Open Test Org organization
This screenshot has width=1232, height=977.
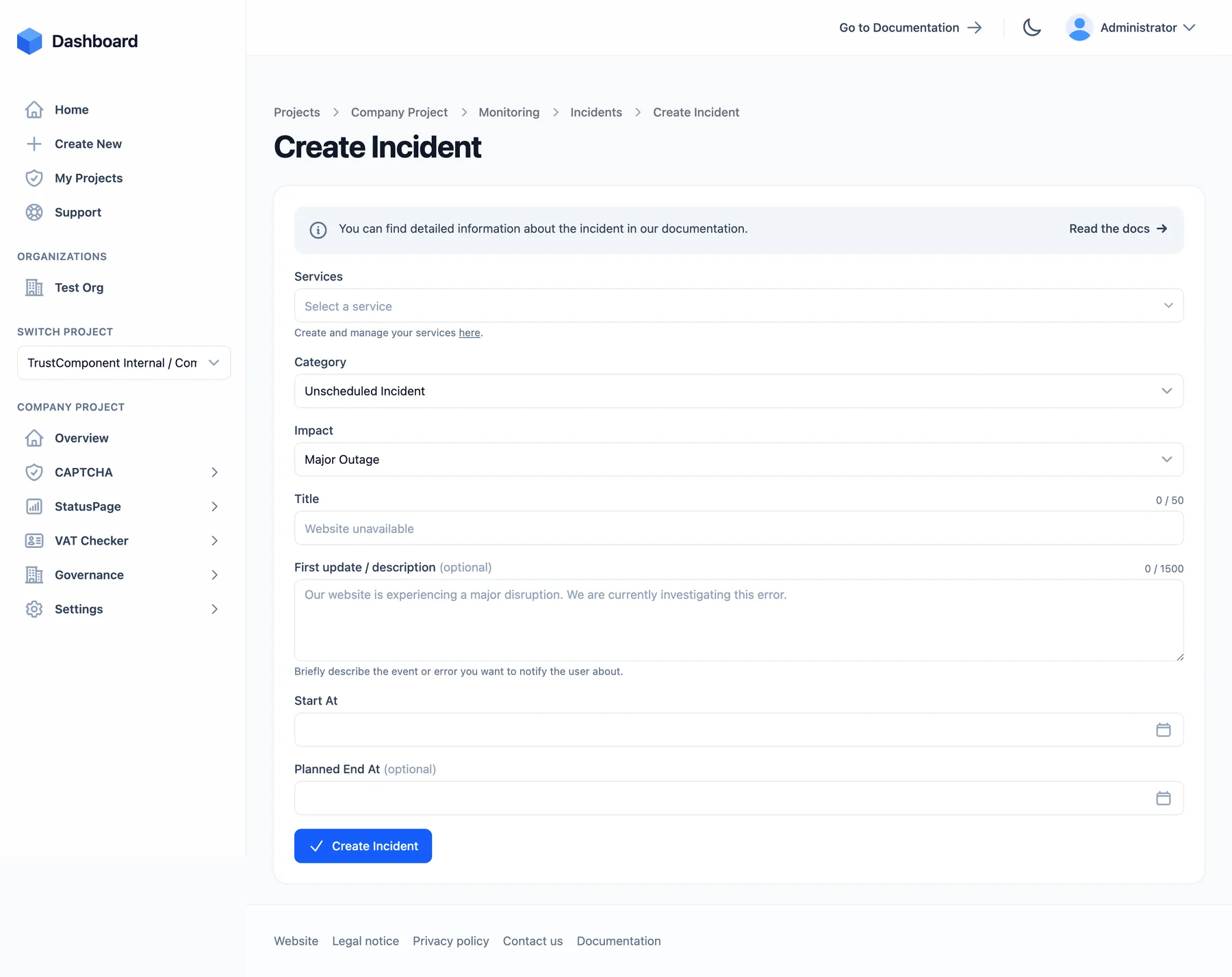79,287
